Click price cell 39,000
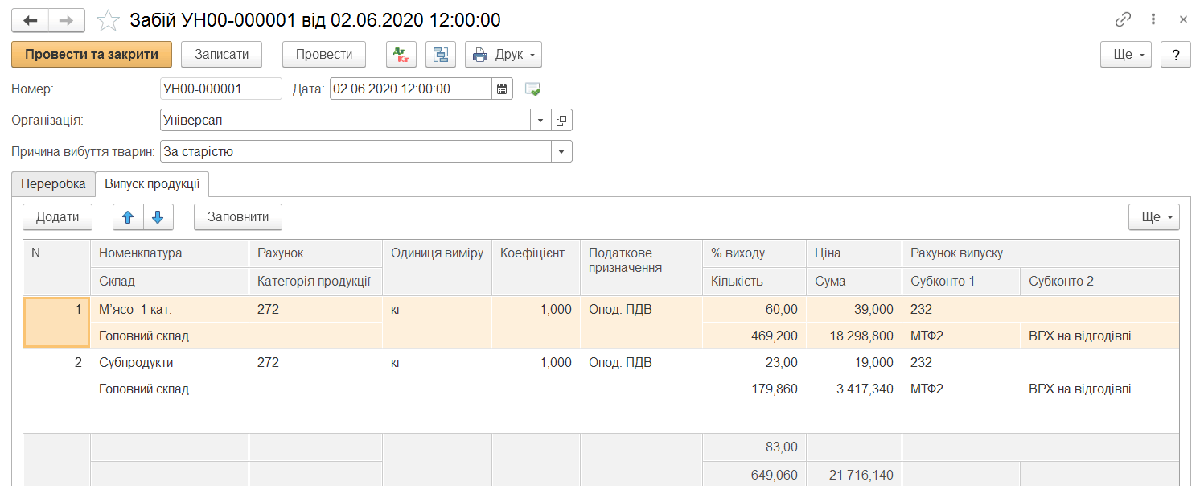This screenshot has width=1200, height=486. tap(855, 310)
